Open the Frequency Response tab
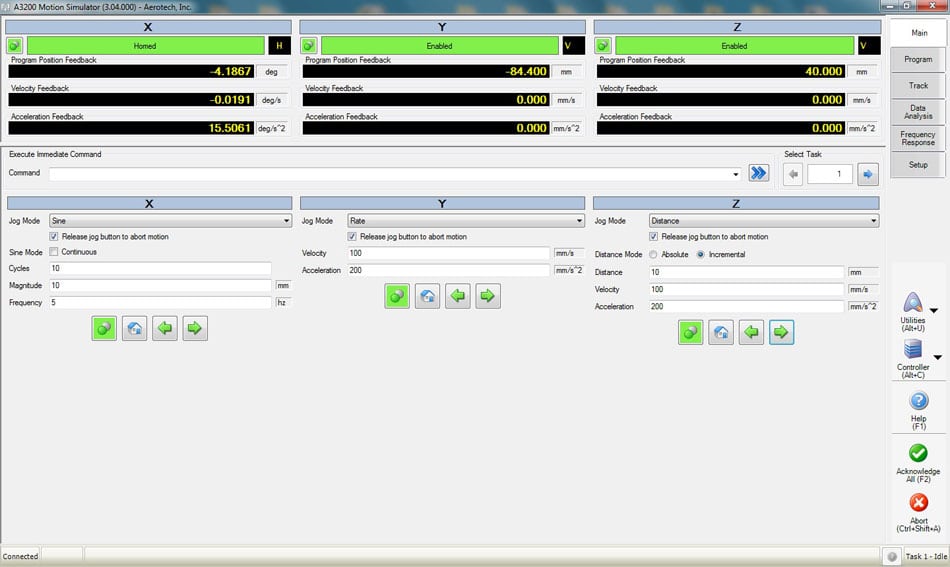This screenshot has width=950, height=567. [x=918, y=138]
